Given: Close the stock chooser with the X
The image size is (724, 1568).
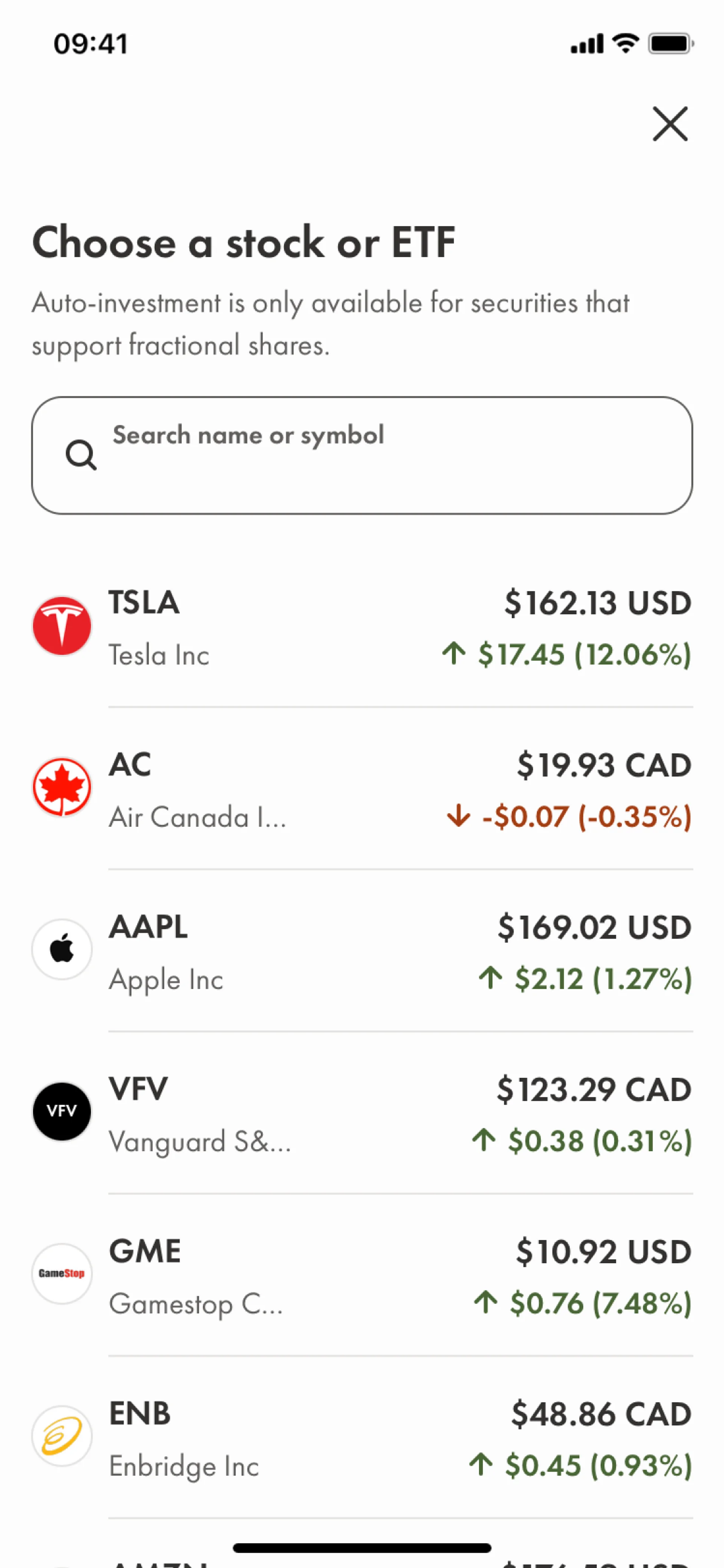Looking at the screenshot, I should tap(670, 124).
